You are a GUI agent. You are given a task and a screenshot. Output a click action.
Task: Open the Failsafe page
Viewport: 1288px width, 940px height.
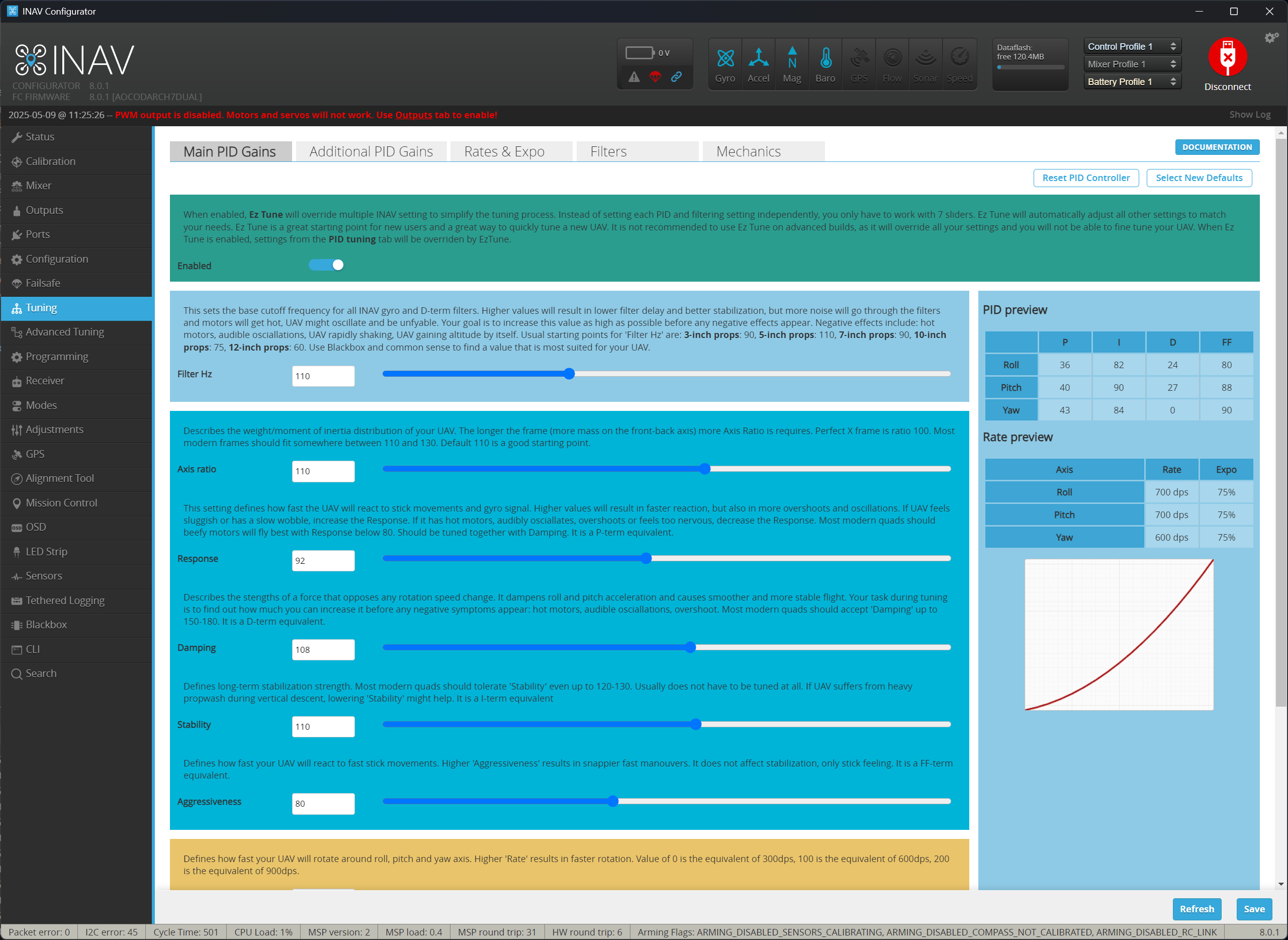(76, 283)
